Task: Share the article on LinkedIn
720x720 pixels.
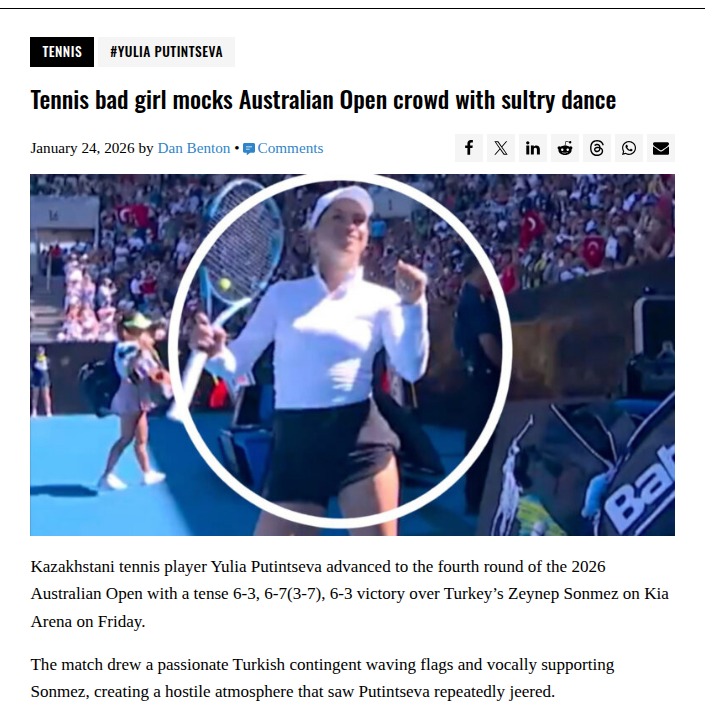Action: [533, 148]
